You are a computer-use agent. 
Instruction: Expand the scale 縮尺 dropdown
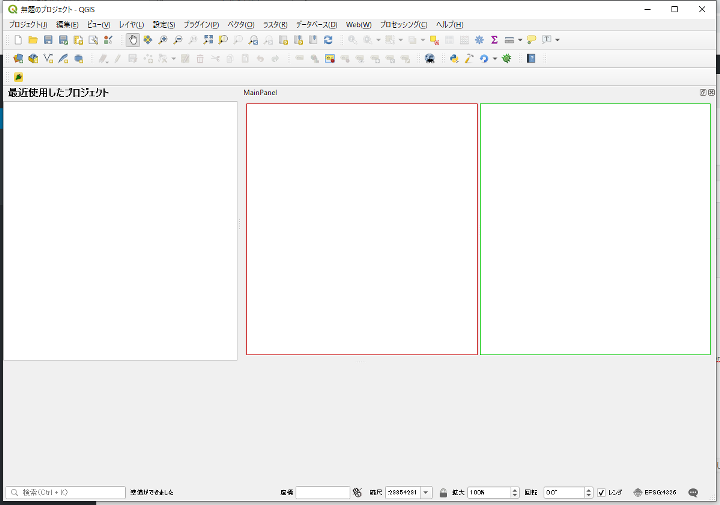426,493
